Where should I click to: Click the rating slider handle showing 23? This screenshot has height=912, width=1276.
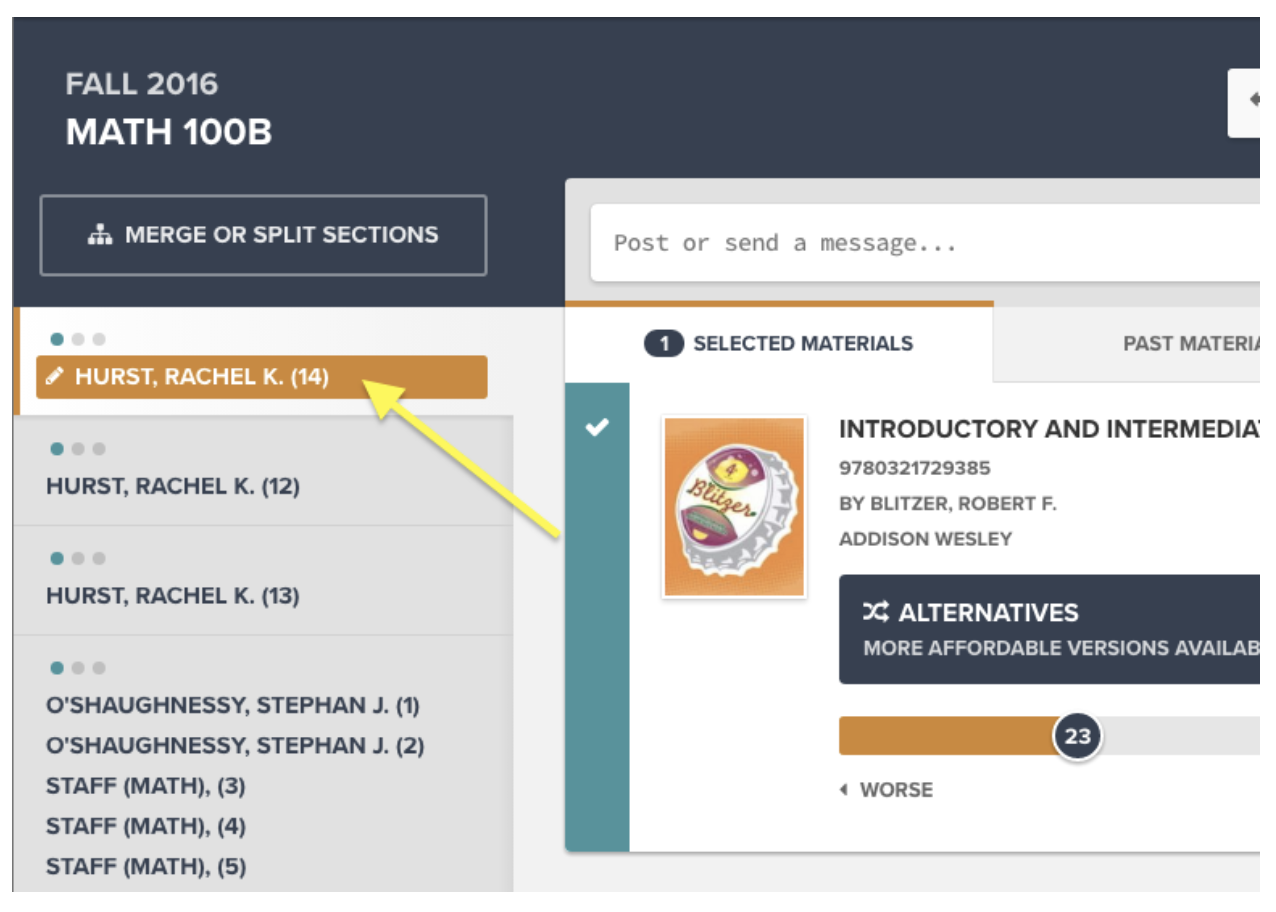point(1077,737)
